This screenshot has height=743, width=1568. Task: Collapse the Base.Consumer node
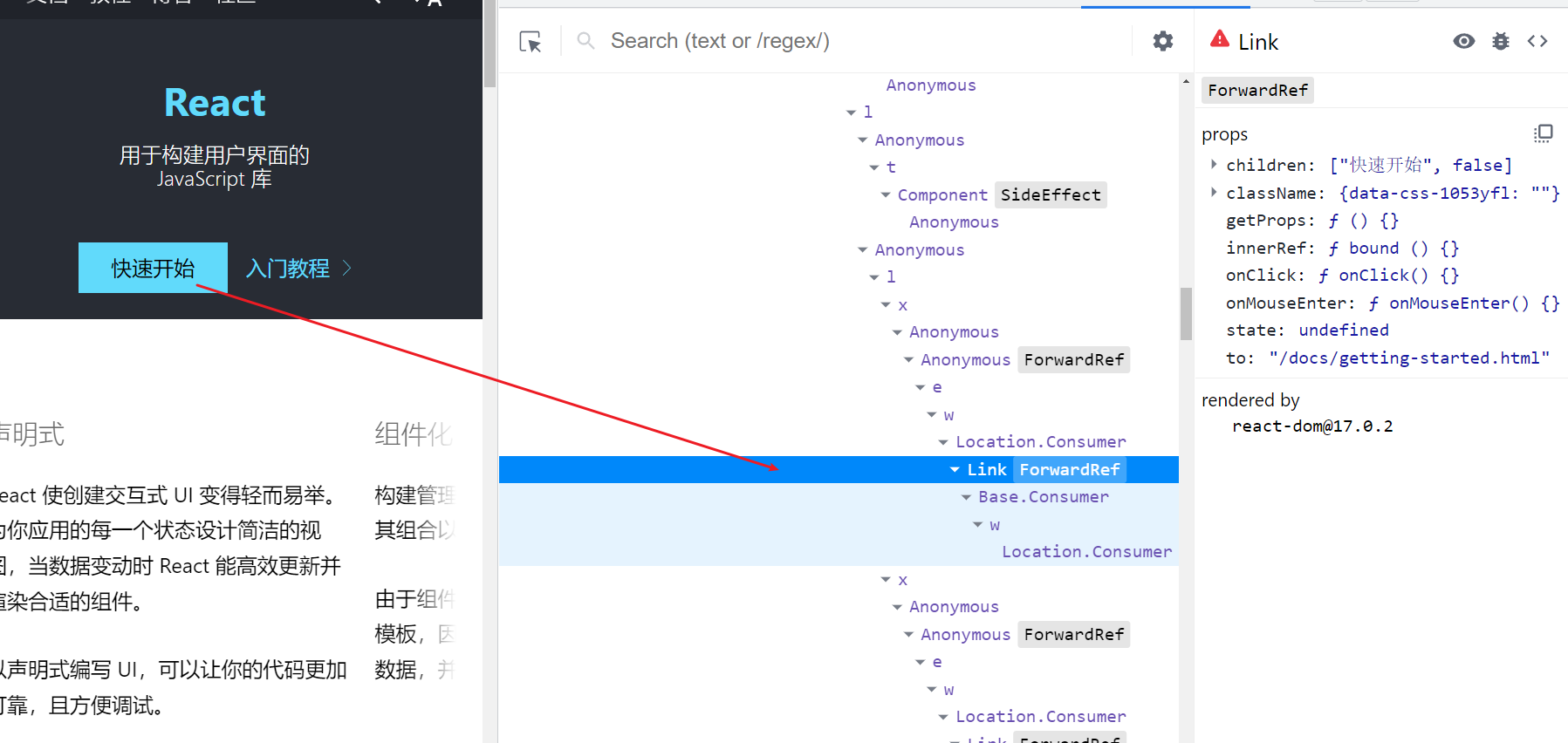(x=966, y=497)
